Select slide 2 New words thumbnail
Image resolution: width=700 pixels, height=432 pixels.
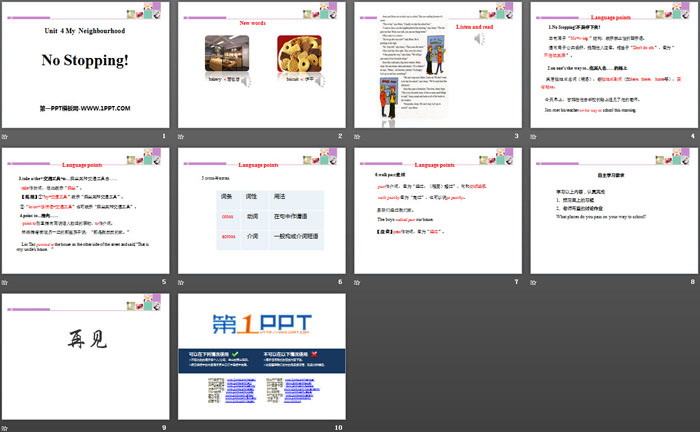tap(262, 65)
